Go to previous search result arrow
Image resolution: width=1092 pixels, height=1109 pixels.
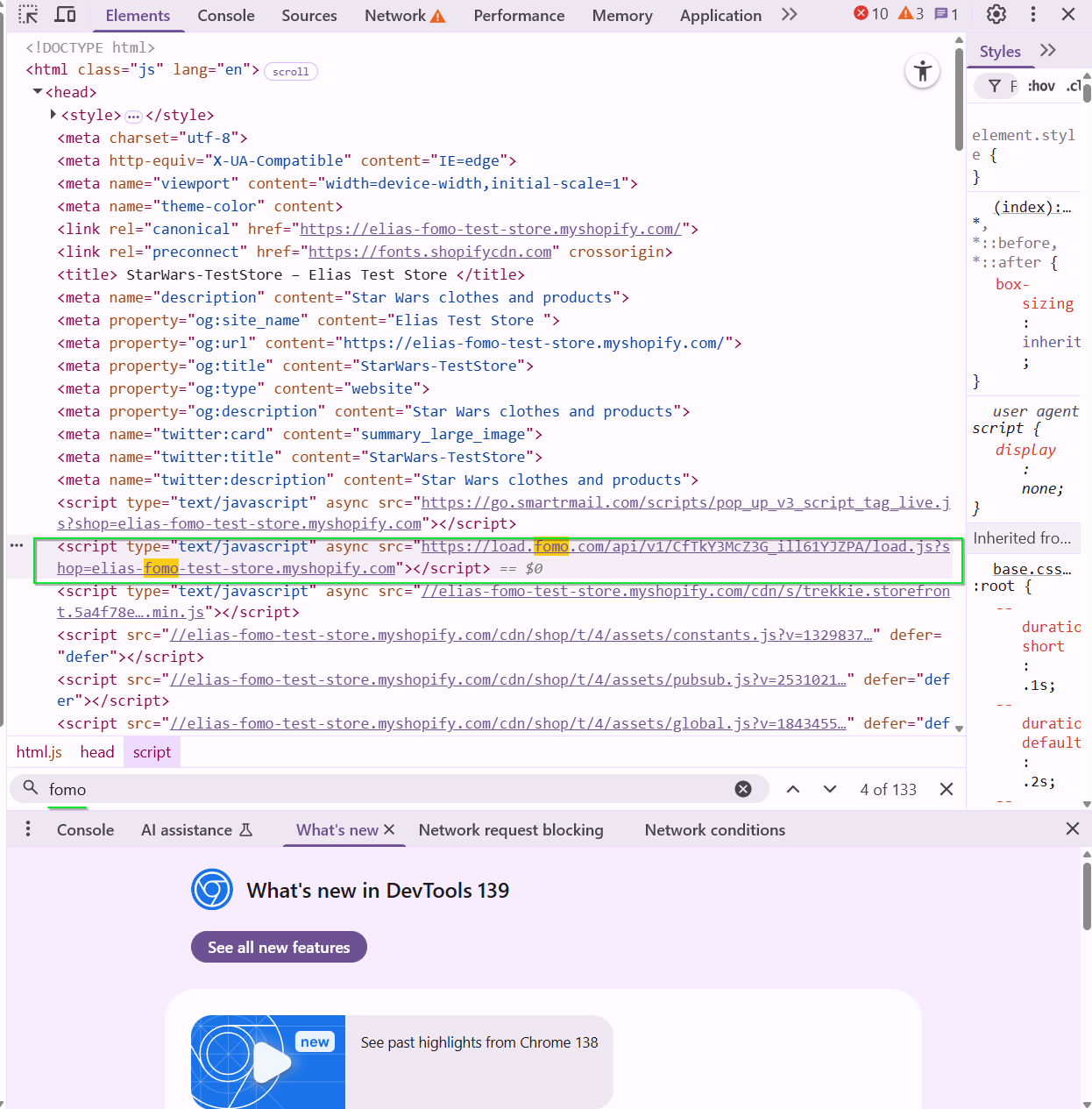tap(793, 789)
